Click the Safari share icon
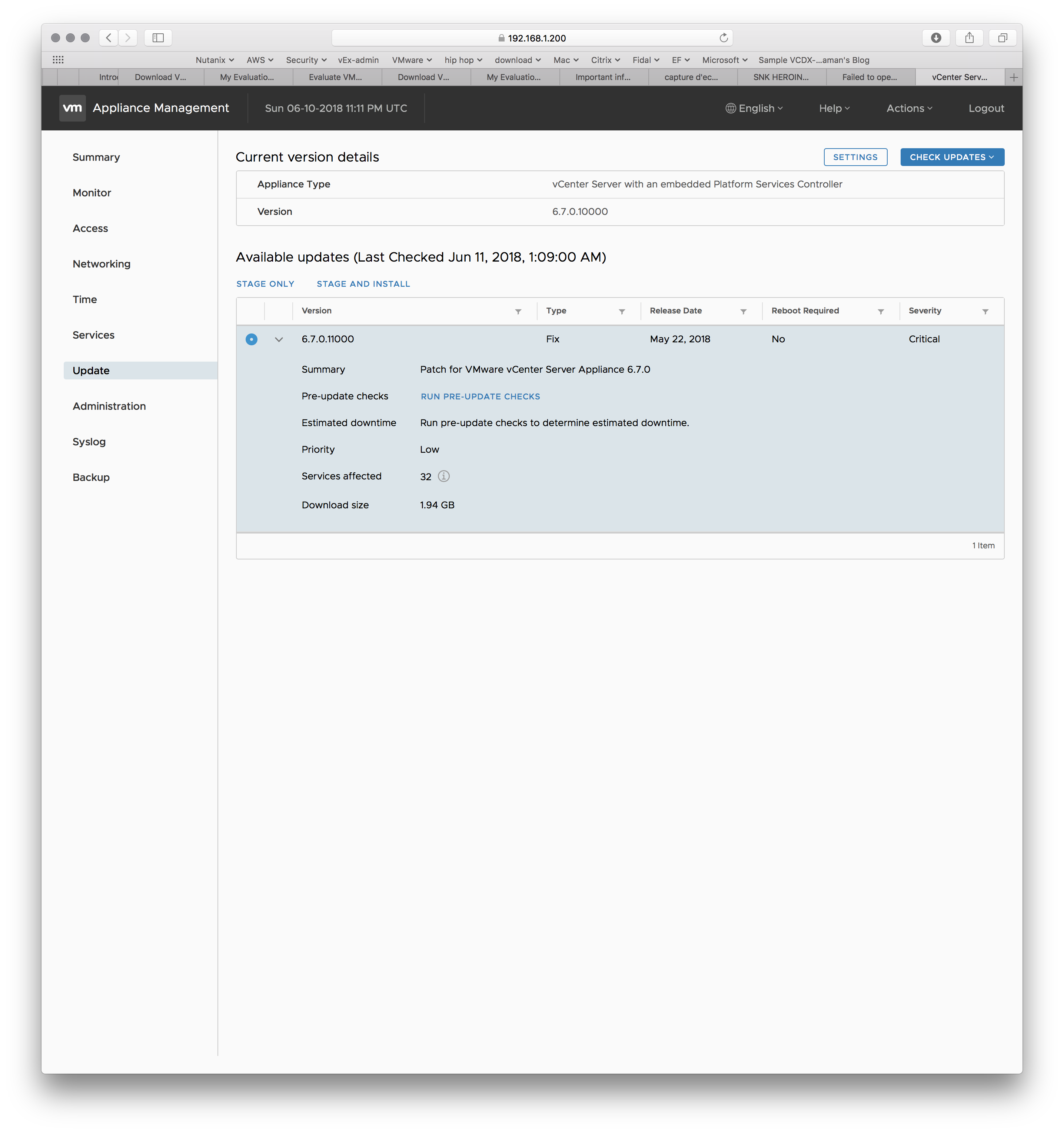 coord(969,38)
